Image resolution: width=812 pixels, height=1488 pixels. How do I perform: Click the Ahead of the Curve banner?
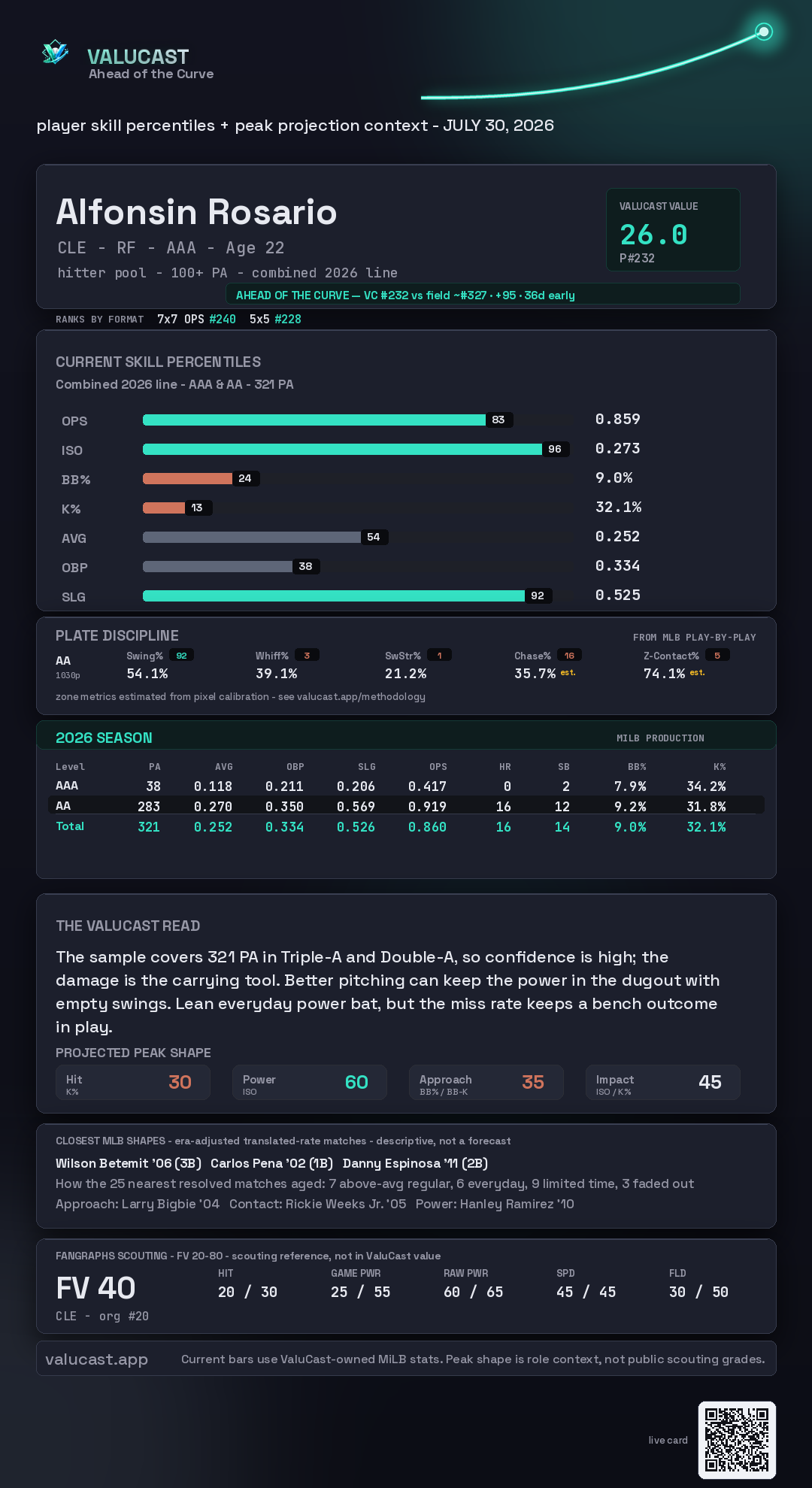click(x=483, y=295)
